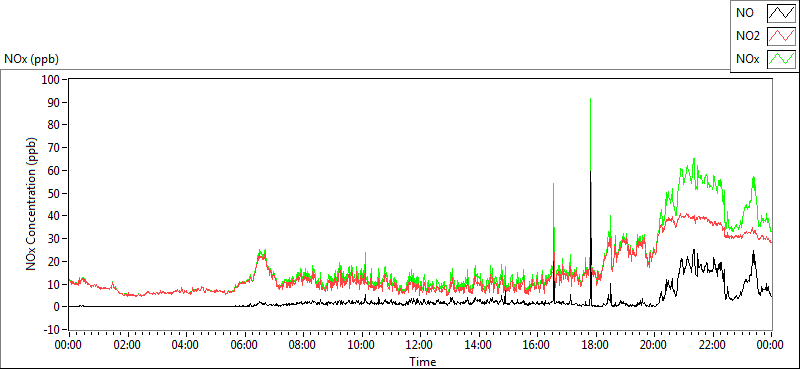Click the 80 value on the Y axis
Image resolution: width=800 pixels, height=369 pixels.
pos(55,125)
